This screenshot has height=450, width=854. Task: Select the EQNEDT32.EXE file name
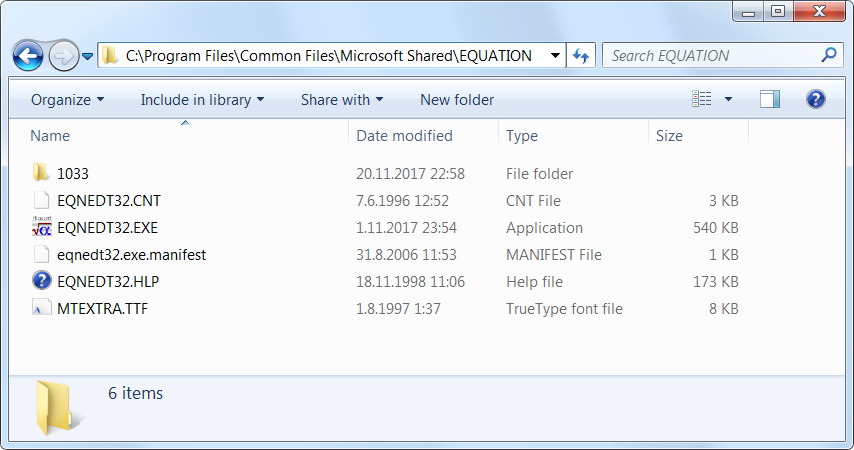point(107,228)
